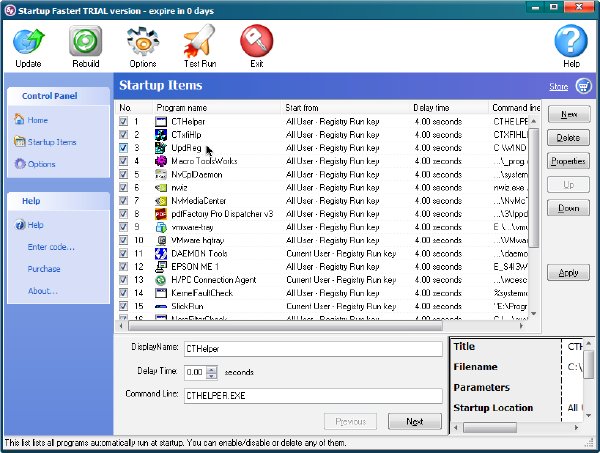600x453 pixels.
Task: Click the KernelFaultCheck program icon
Action: 161,293
